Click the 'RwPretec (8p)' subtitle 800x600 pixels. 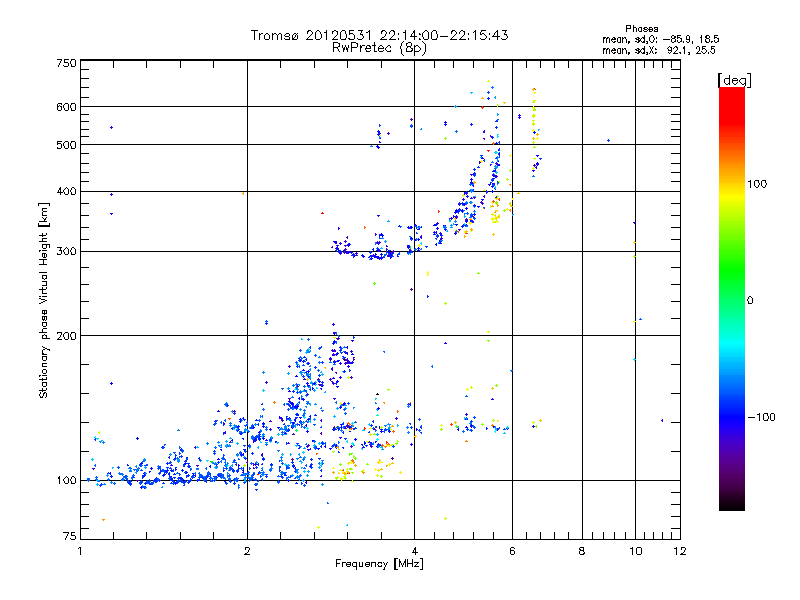[x=379, y=48]
